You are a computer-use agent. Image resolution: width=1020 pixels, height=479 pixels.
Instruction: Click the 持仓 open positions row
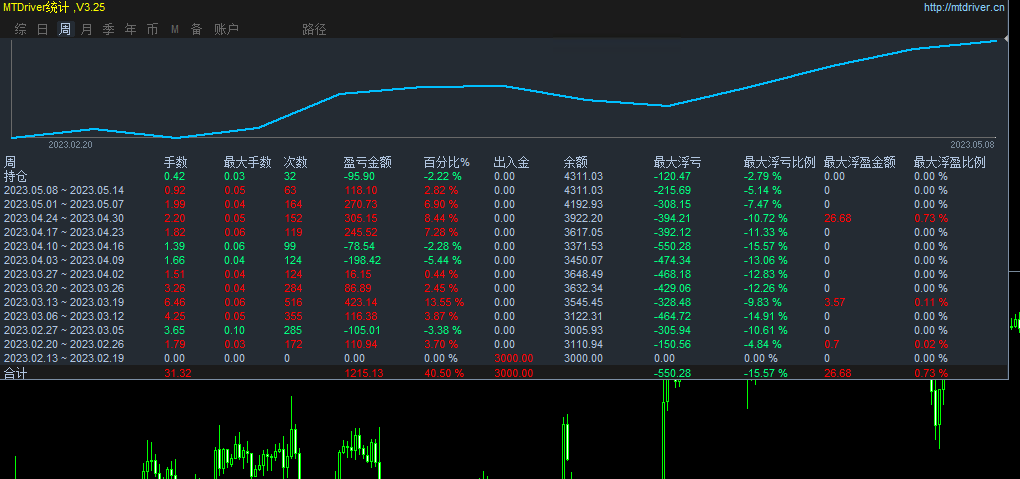pyautogui.click(x=16, y=176)
